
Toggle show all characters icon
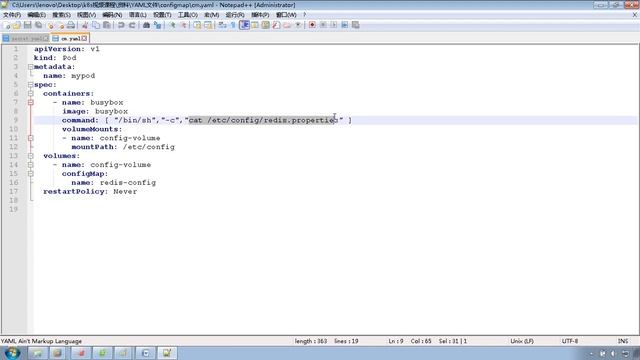tap(233, 25)
